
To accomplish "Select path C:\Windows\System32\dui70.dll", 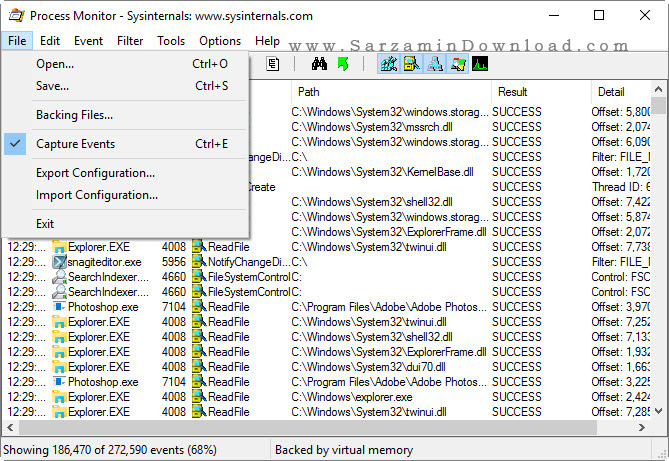I will click(x=368, y=367).
